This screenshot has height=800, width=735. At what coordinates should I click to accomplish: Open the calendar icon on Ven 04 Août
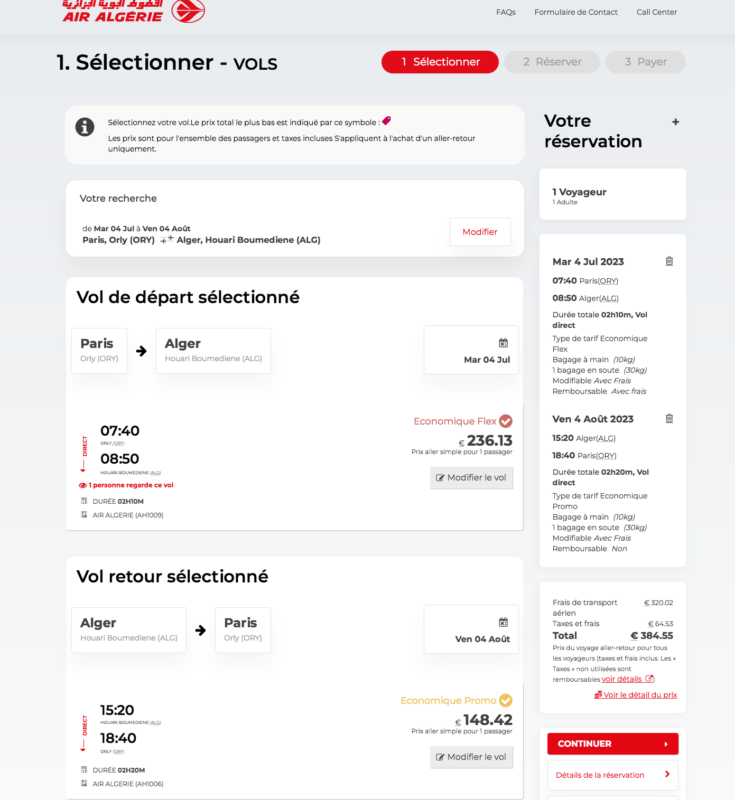pos(503,622)
